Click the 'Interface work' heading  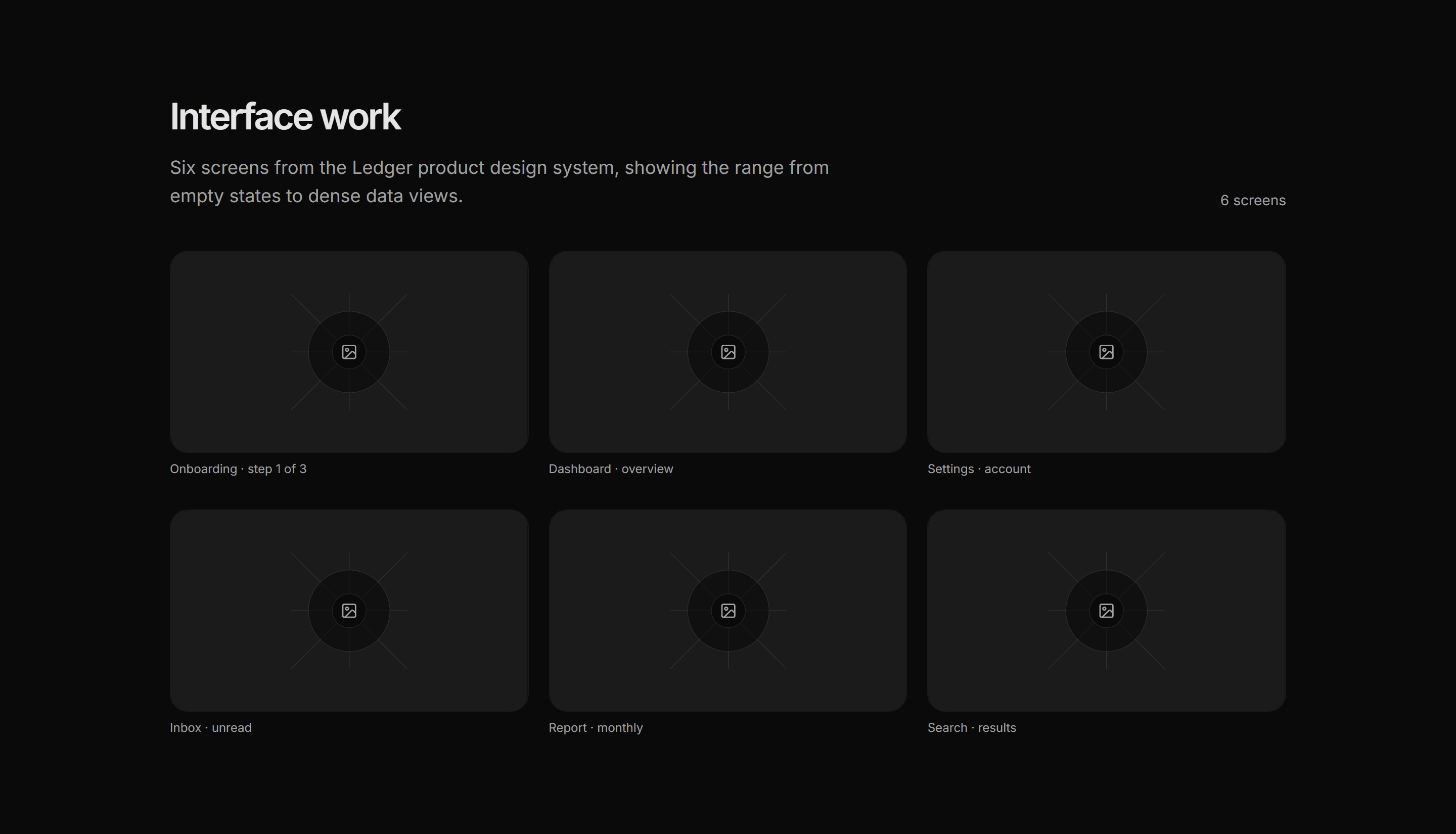pyautogui.click(x=285, y=117)
